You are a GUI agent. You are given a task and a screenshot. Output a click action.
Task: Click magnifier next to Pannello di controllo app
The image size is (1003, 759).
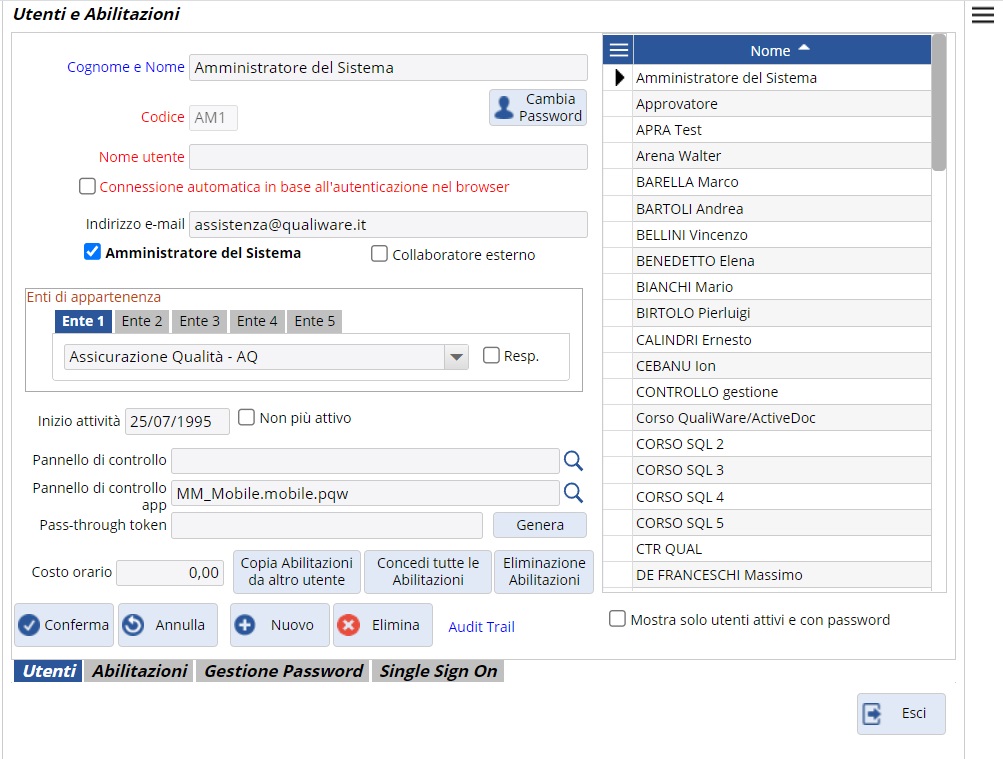click(573, 493)
